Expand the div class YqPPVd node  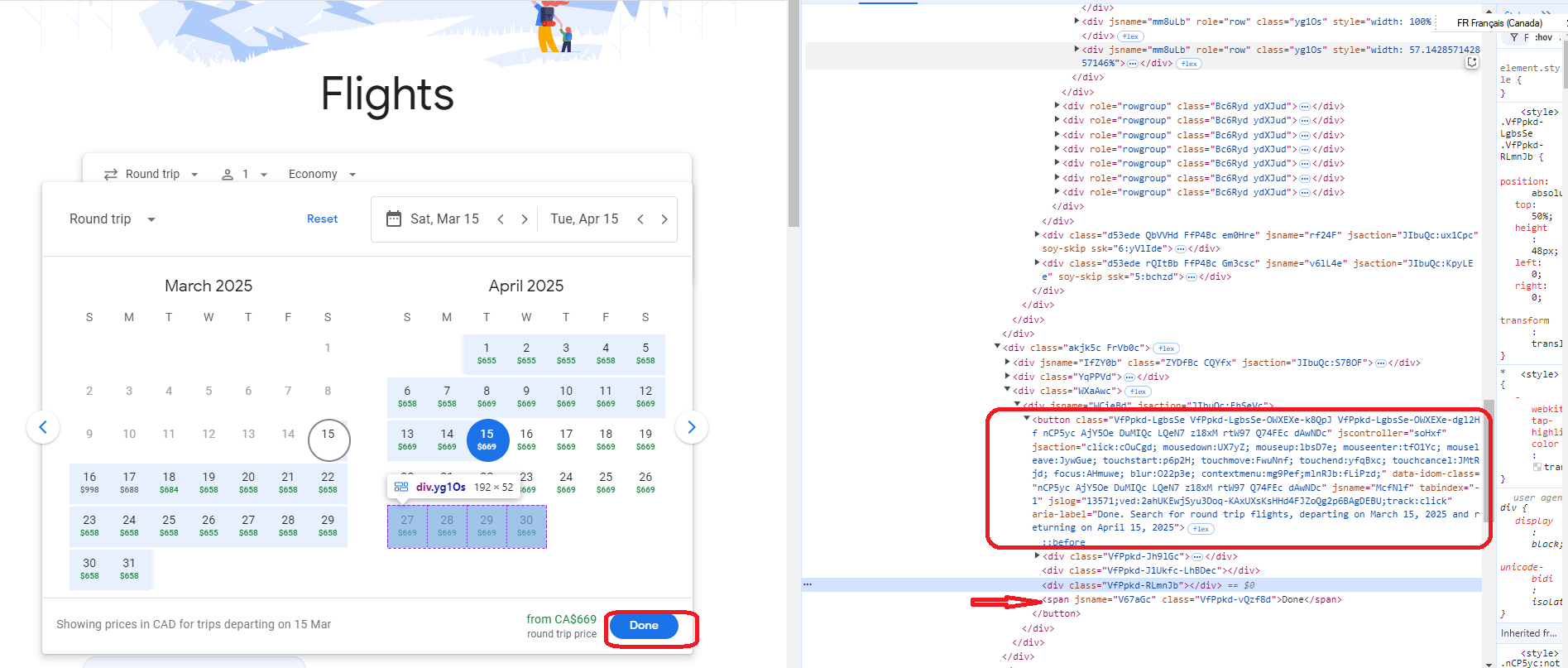[x=1007, y=376]
